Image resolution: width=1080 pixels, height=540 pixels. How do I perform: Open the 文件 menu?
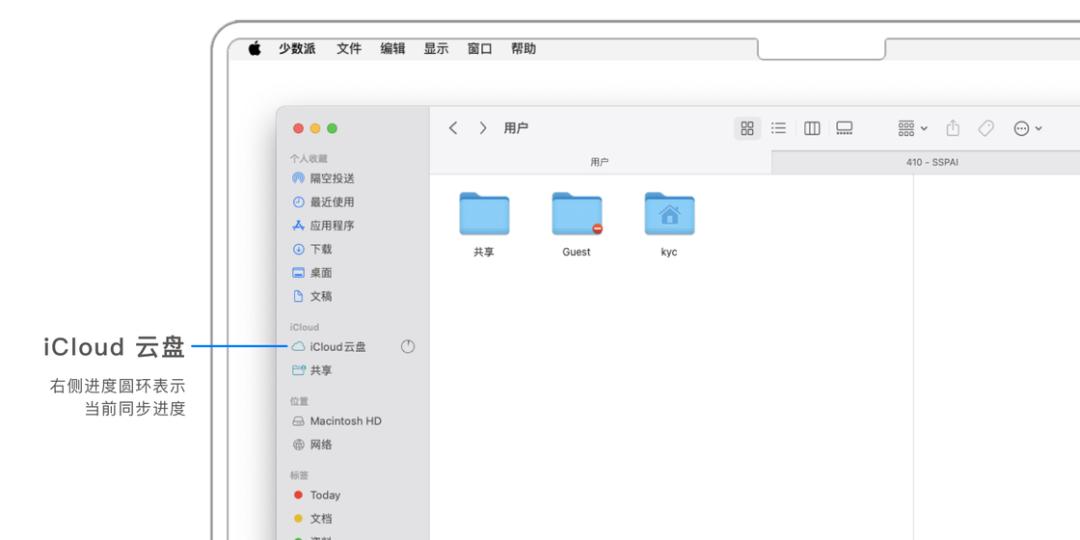tap(349, 49)
